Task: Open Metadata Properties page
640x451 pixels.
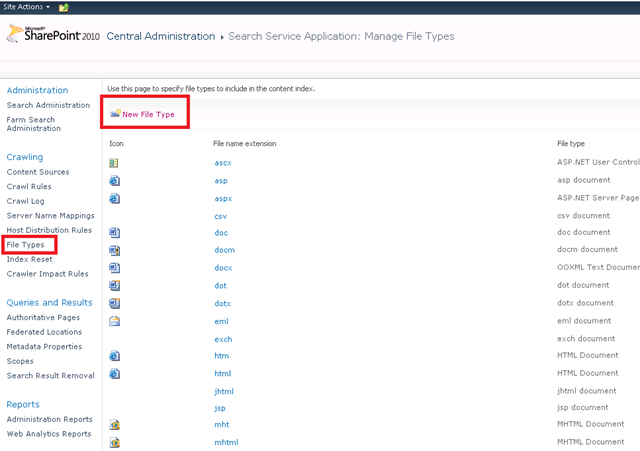Action: tap(44, 347)
